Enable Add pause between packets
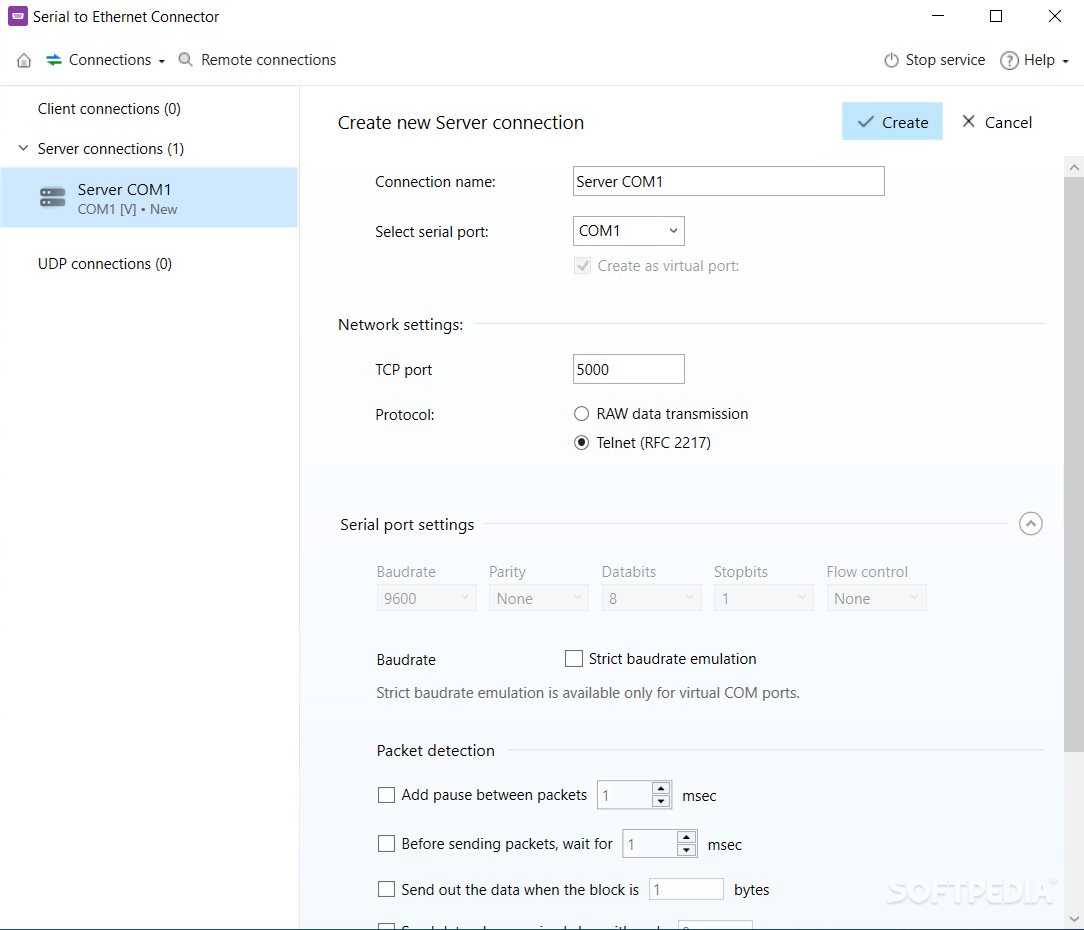The height and width of the screenshot is (930, 1084). 386,795
